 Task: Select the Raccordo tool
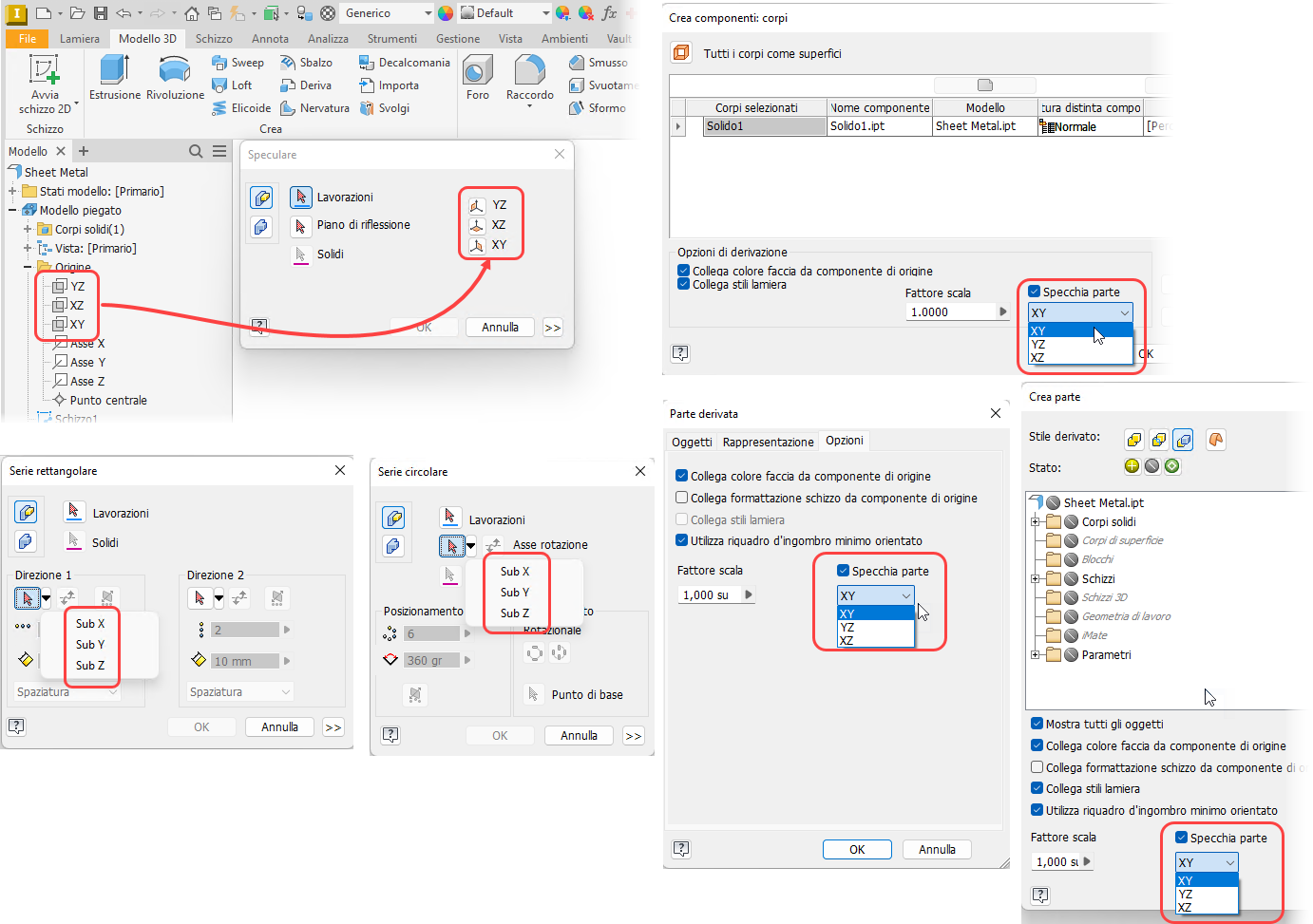[529, 79]
